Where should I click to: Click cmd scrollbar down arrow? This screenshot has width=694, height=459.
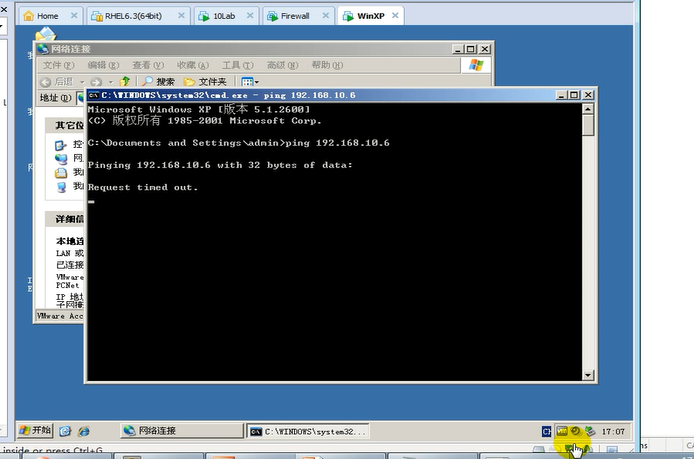[588, 375]
